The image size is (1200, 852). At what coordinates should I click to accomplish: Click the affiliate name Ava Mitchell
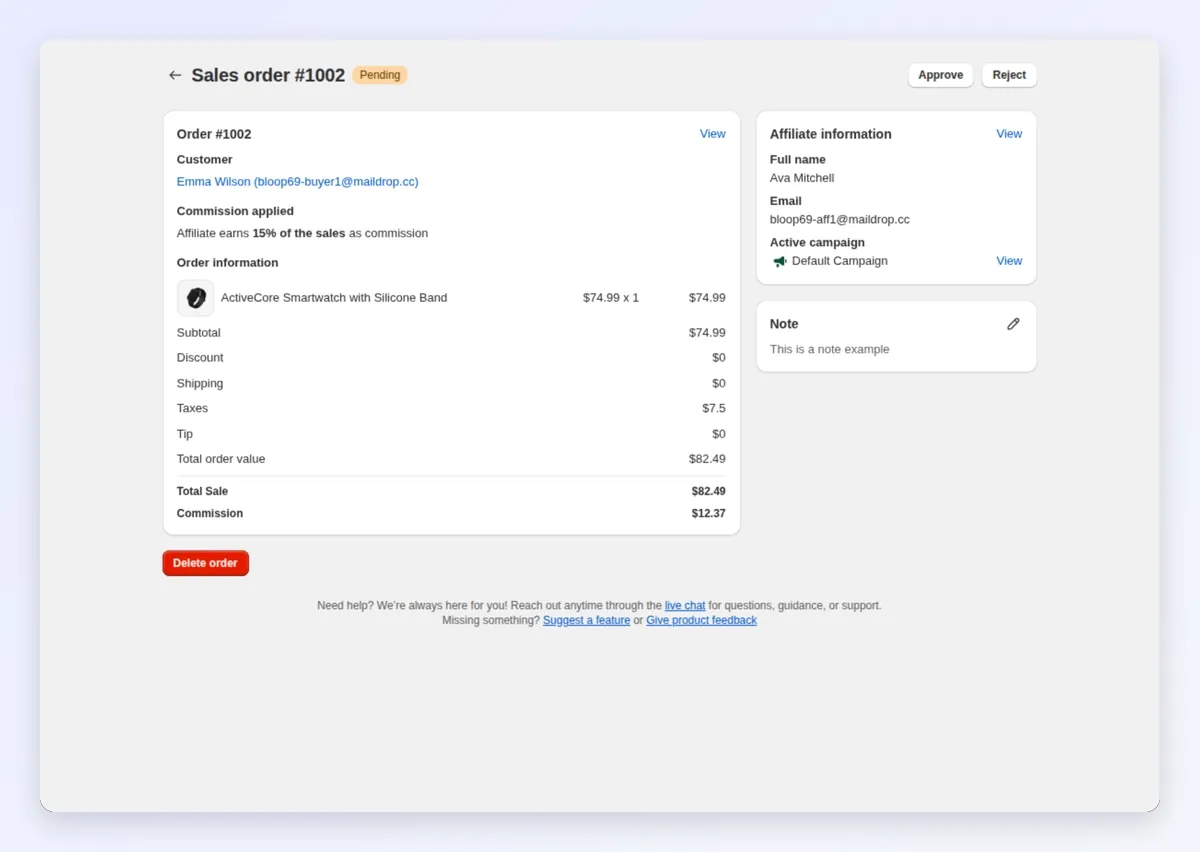click(x=802, y=178)
